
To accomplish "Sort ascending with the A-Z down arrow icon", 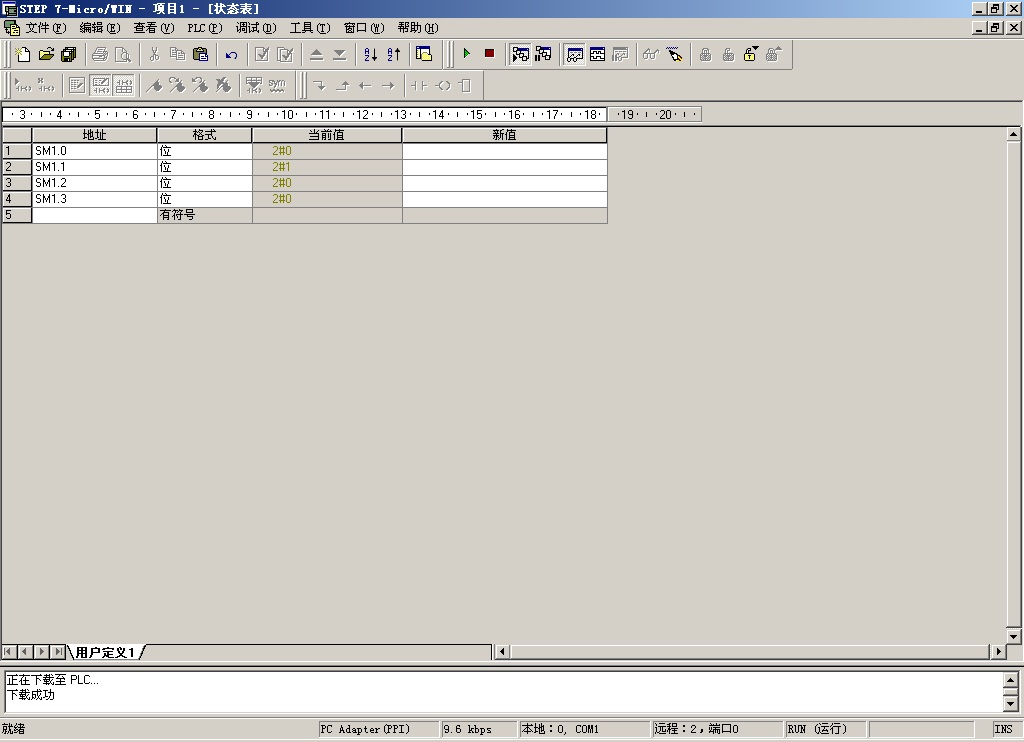I will tap(370, 54).
